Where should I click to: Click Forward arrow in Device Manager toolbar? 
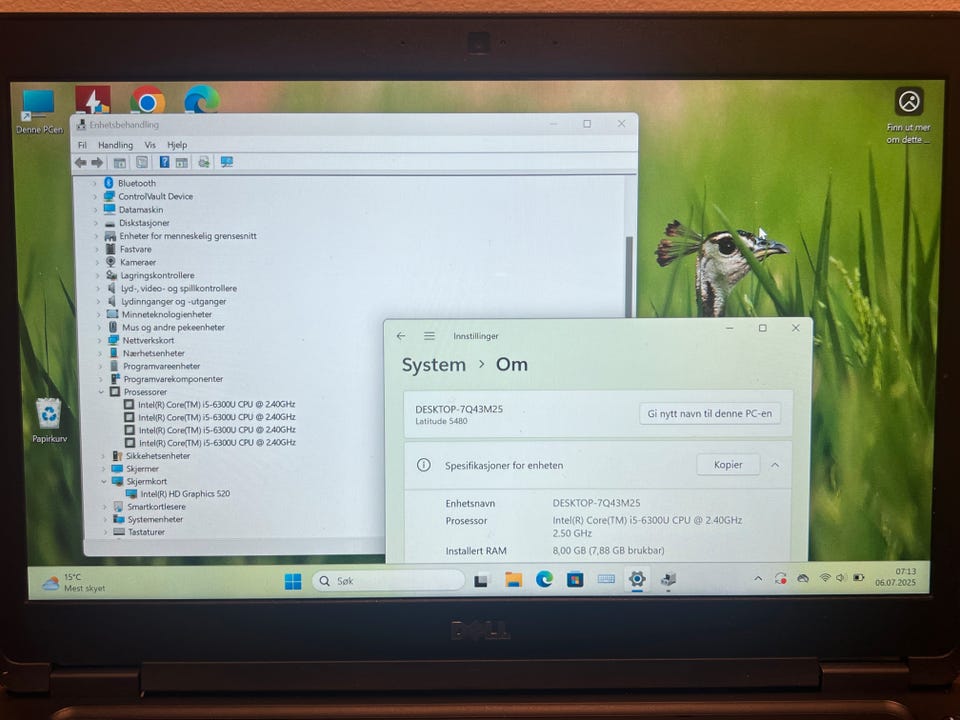click(x=97, y=162)
